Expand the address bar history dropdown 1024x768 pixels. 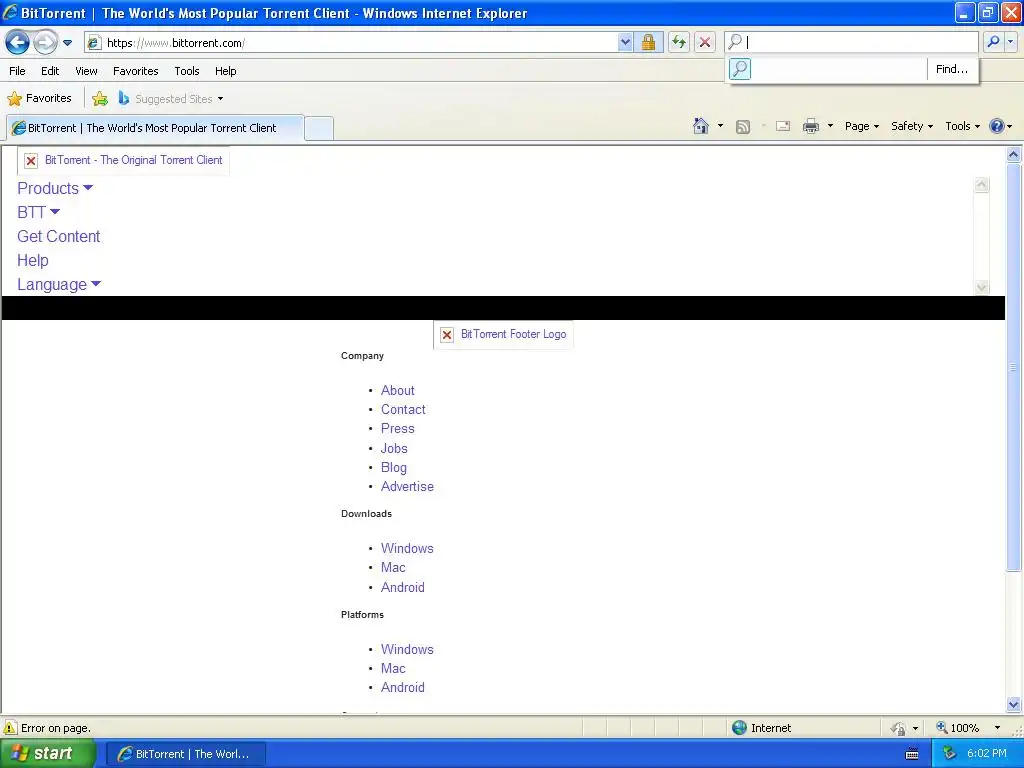point(625,43)
